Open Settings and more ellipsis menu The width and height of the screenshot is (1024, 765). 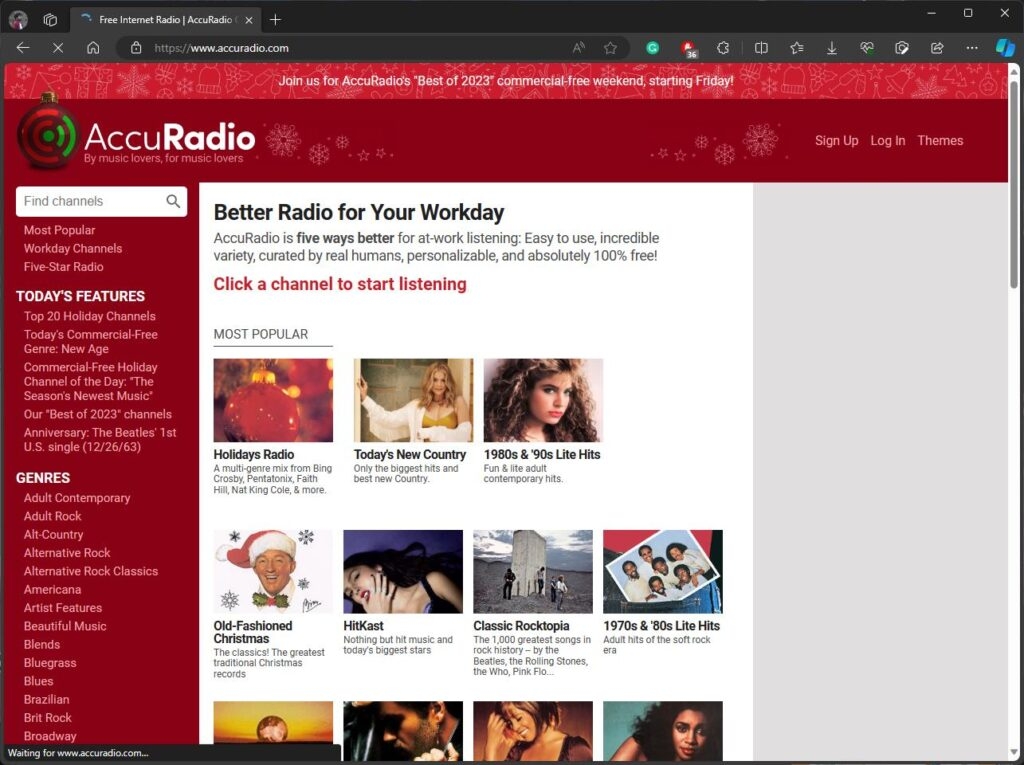972,48
